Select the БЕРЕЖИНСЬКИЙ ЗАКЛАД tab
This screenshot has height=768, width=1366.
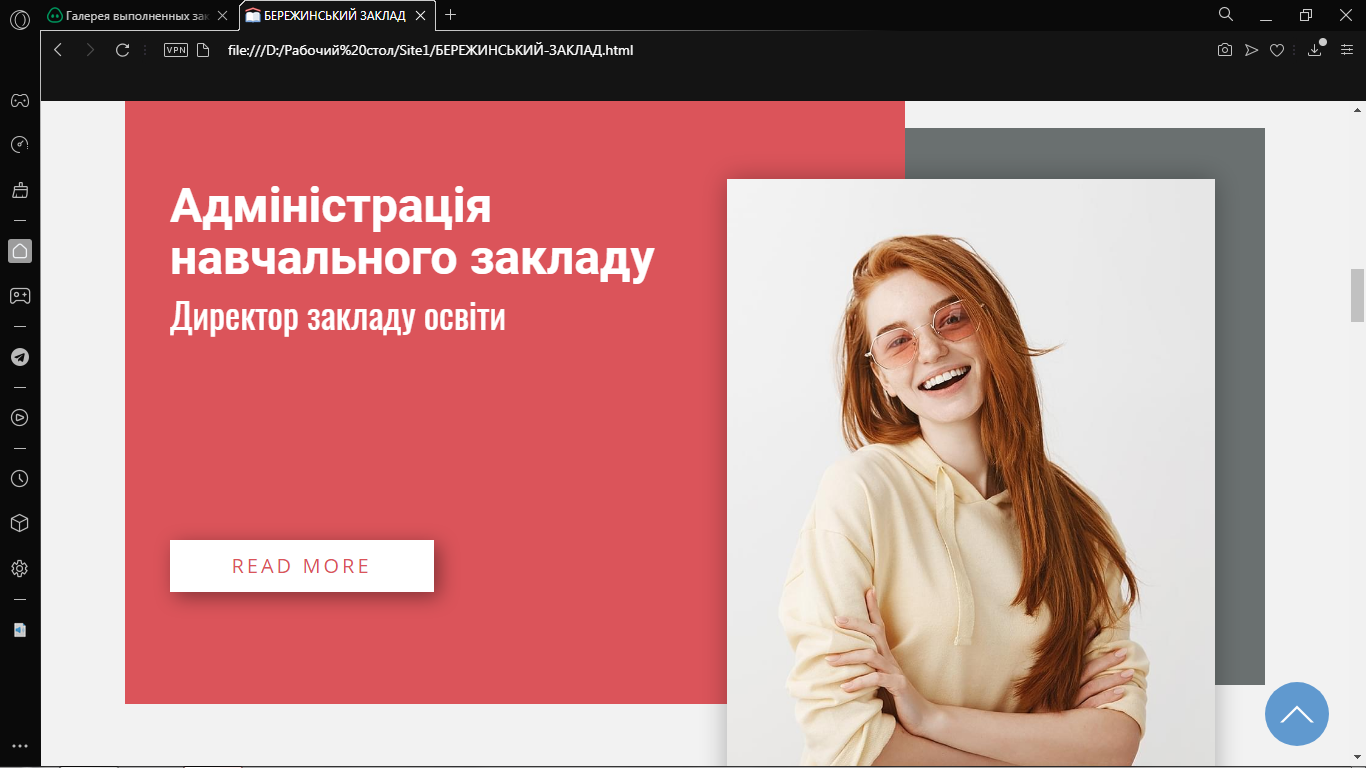click(337, 15)
